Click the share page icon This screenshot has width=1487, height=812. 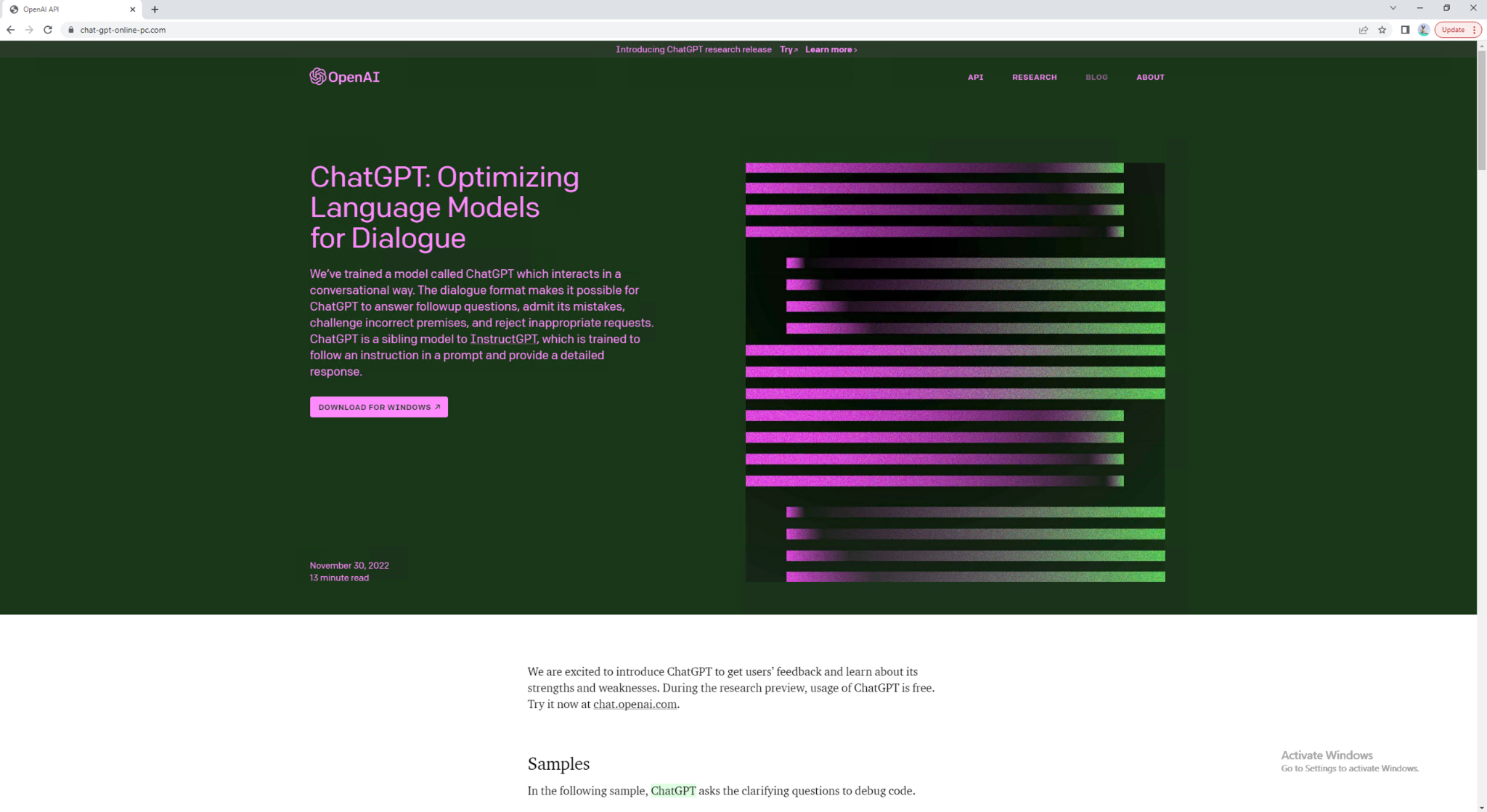point(1363,30)
